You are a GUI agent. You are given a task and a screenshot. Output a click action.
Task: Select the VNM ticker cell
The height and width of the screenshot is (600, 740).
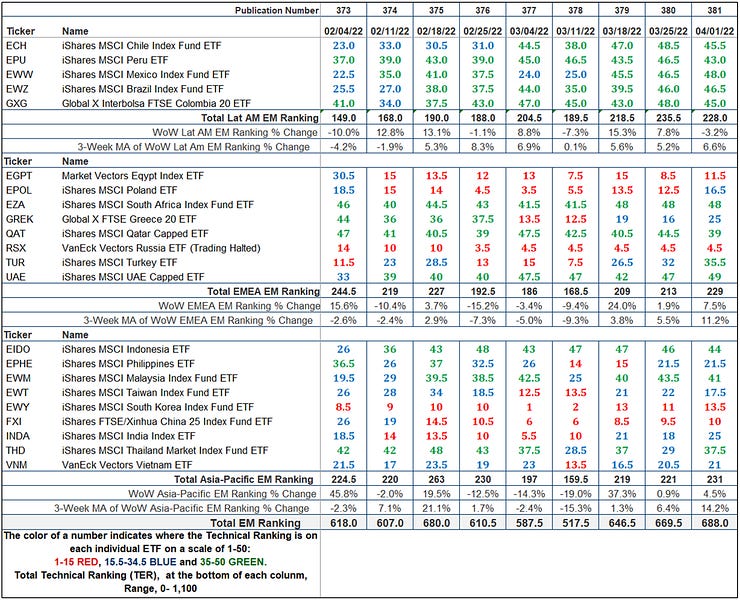pyautogui.click(x=17, y=465)
